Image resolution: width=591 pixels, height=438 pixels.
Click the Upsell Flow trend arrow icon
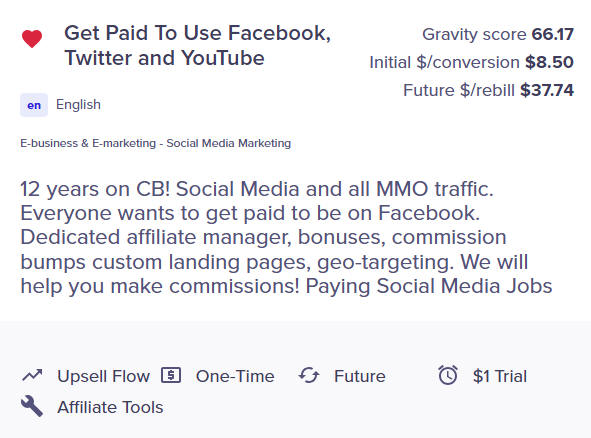[32, 375]
